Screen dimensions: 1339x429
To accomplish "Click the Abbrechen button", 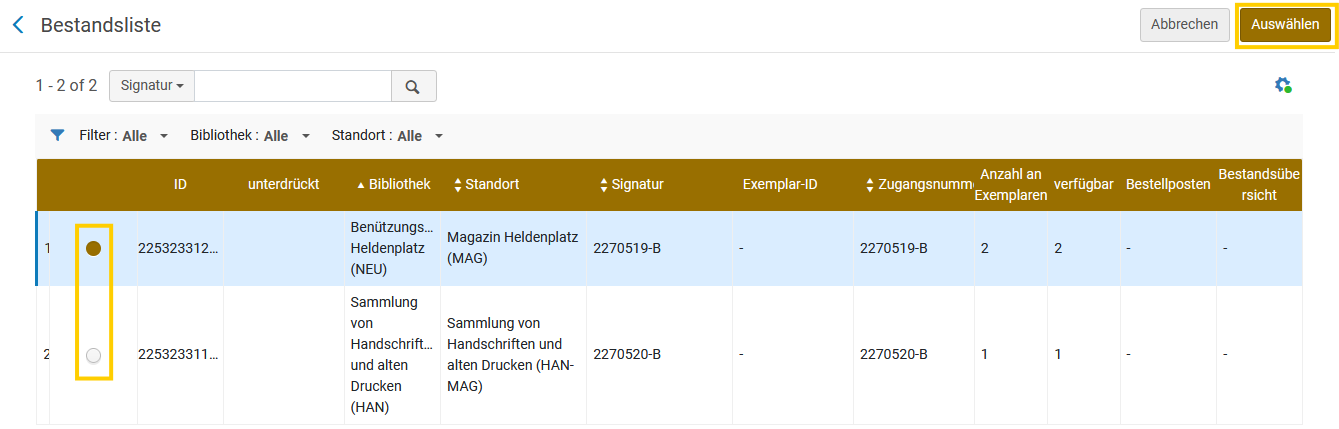I will (x=1184, y=25).
